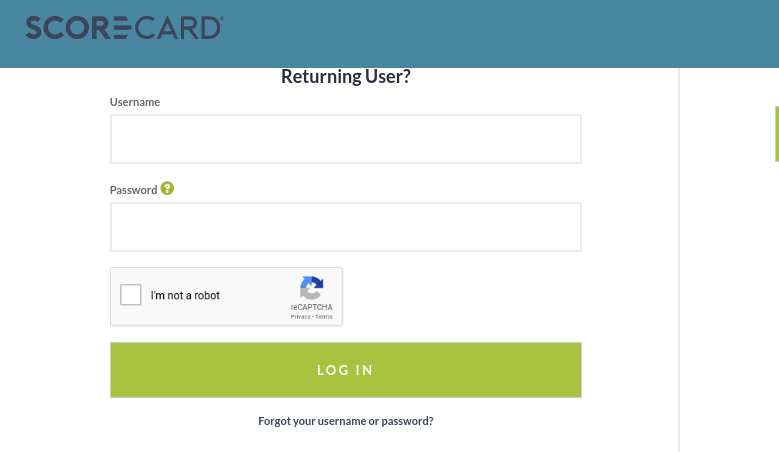Click the Username field label
779x452 pixels.
coord(135,102)
